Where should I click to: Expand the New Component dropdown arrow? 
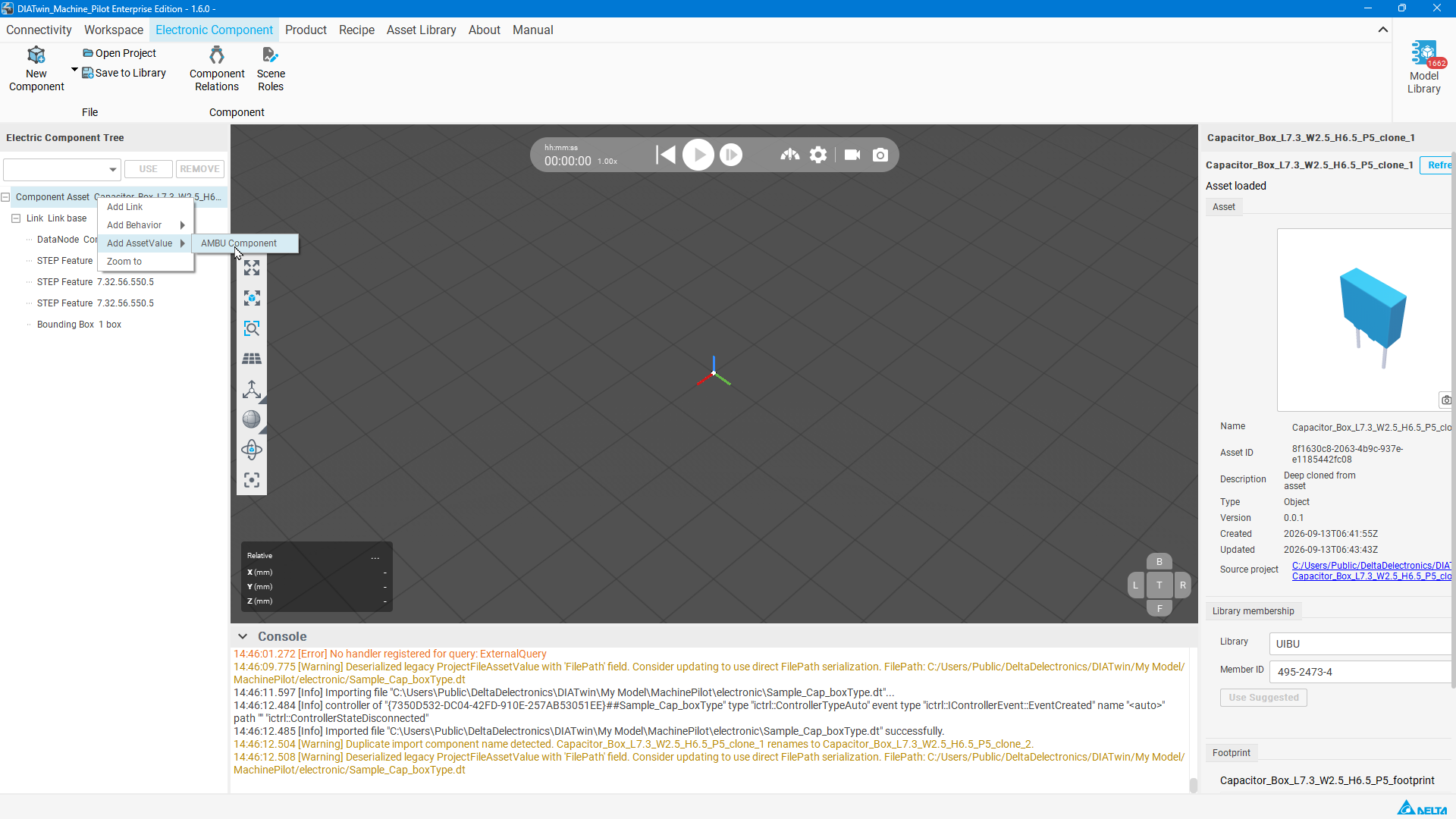pos(74,70)
